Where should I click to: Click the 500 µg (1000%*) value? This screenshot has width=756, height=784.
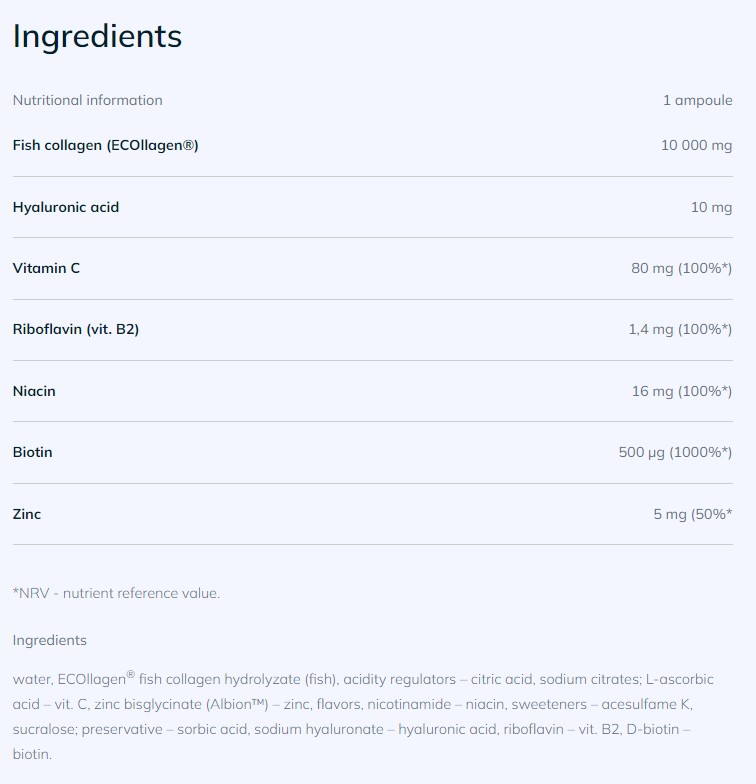pyautogui.click(x=675, y=452)
